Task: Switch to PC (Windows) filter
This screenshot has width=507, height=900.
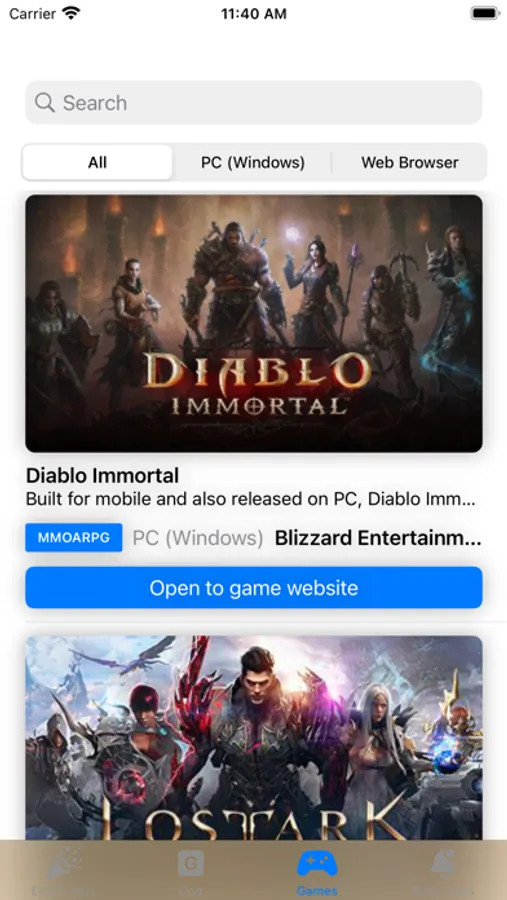Action: 253,162
